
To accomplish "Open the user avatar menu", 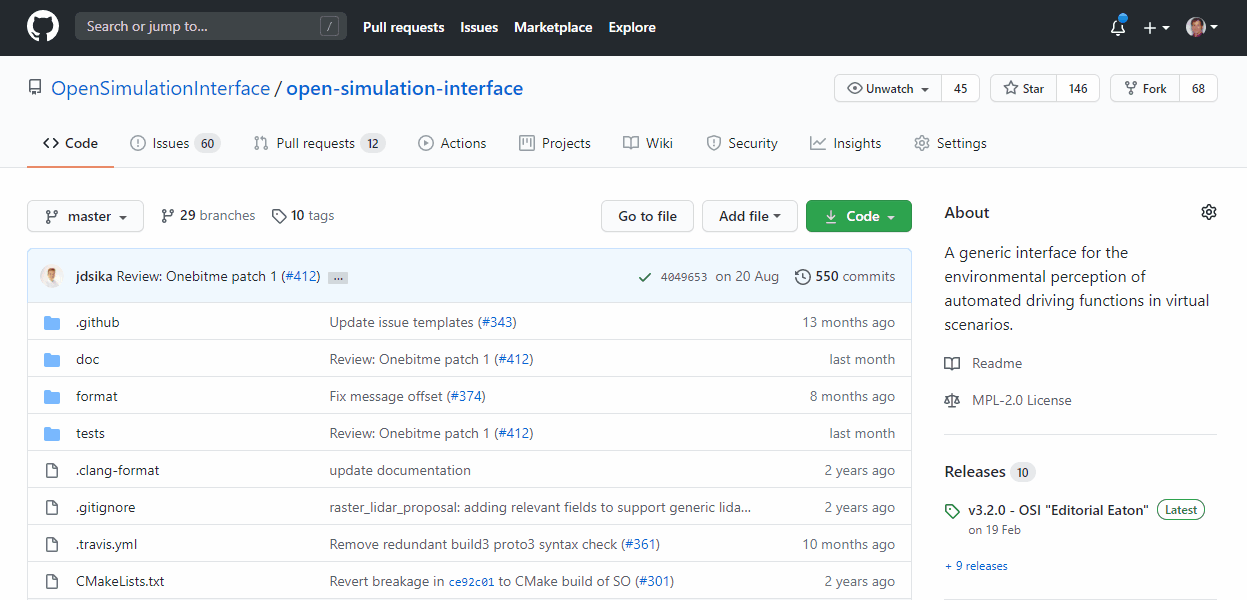I will 1201,27.
